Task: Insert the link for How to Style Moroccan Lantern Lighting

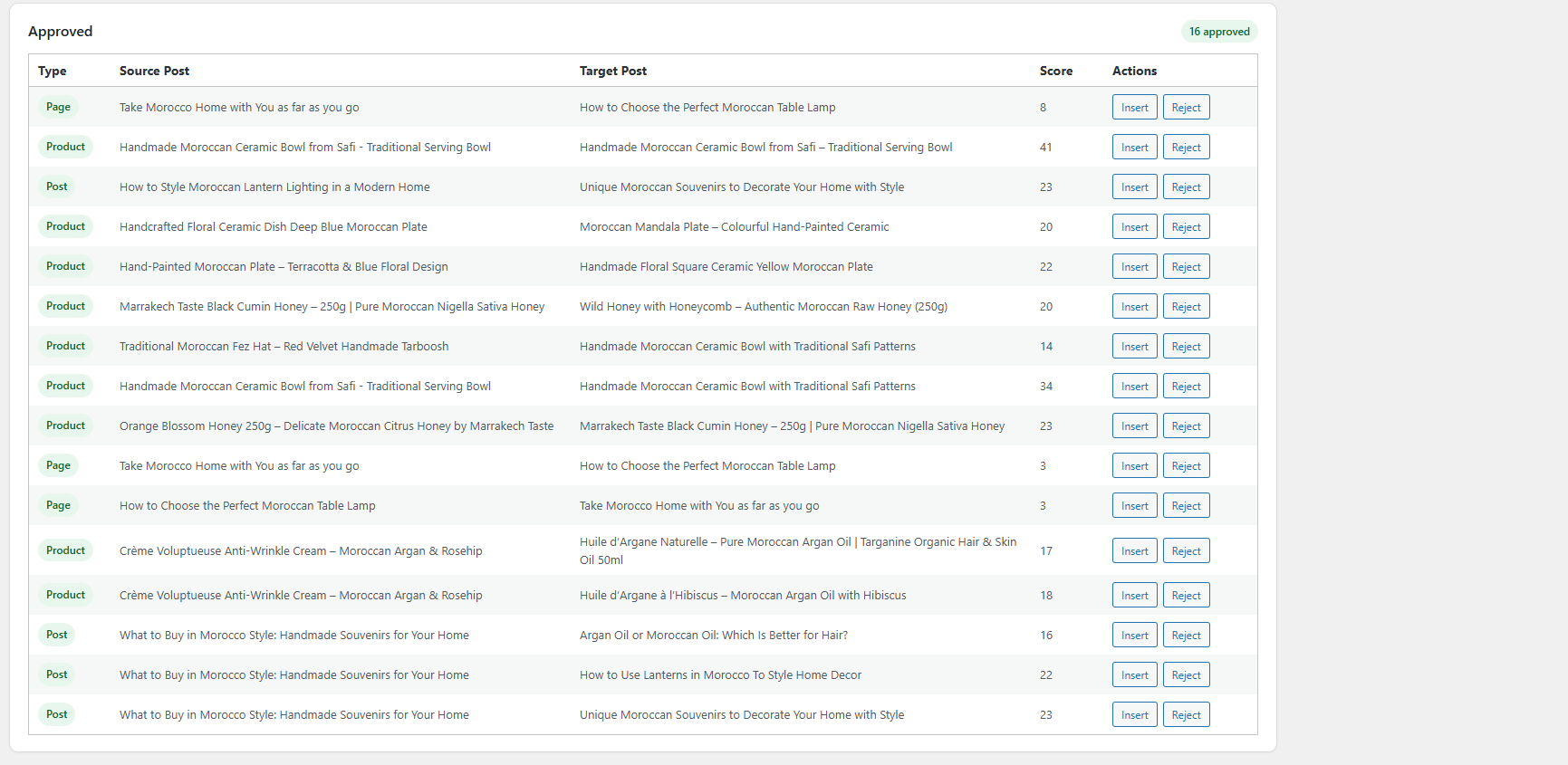Action: click(1134, 187)
